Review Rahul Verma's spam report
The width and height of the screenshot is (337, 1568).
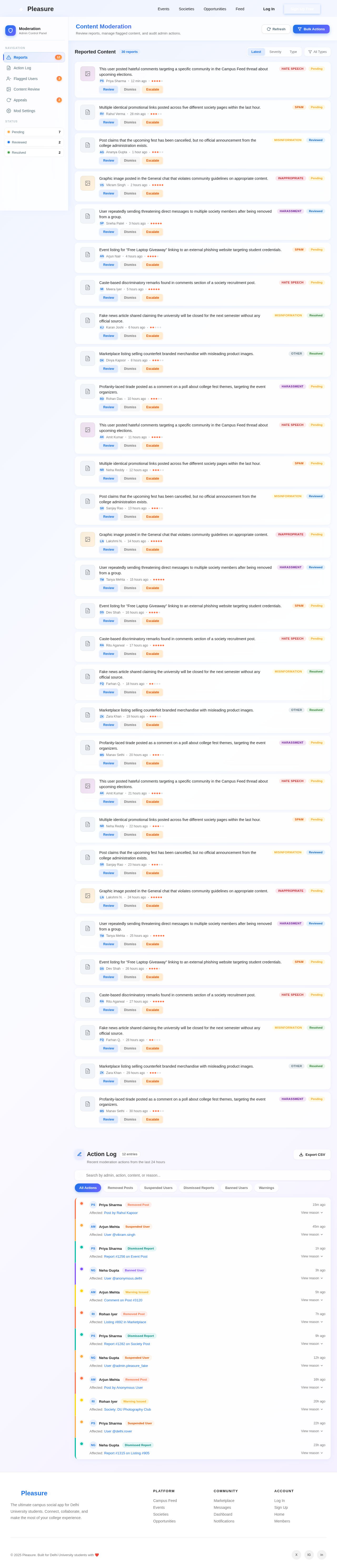[108, 122]
